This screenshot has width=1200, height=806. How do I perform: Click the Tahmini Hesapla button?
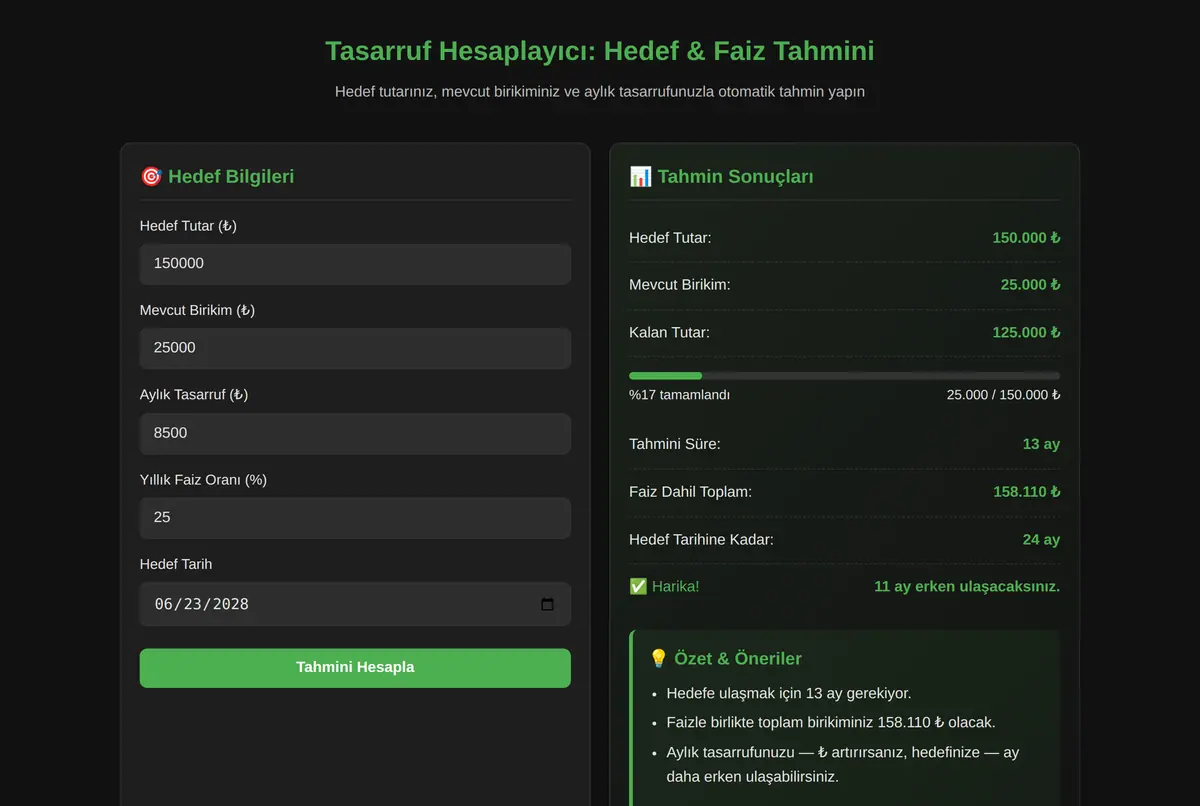[355, 668]
